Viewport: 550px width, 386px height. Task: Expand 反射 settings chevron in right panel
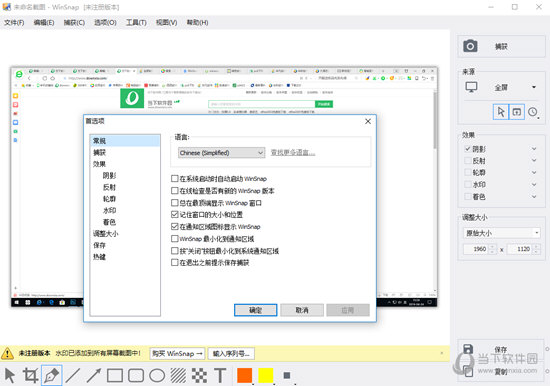[x=534, y=161]
